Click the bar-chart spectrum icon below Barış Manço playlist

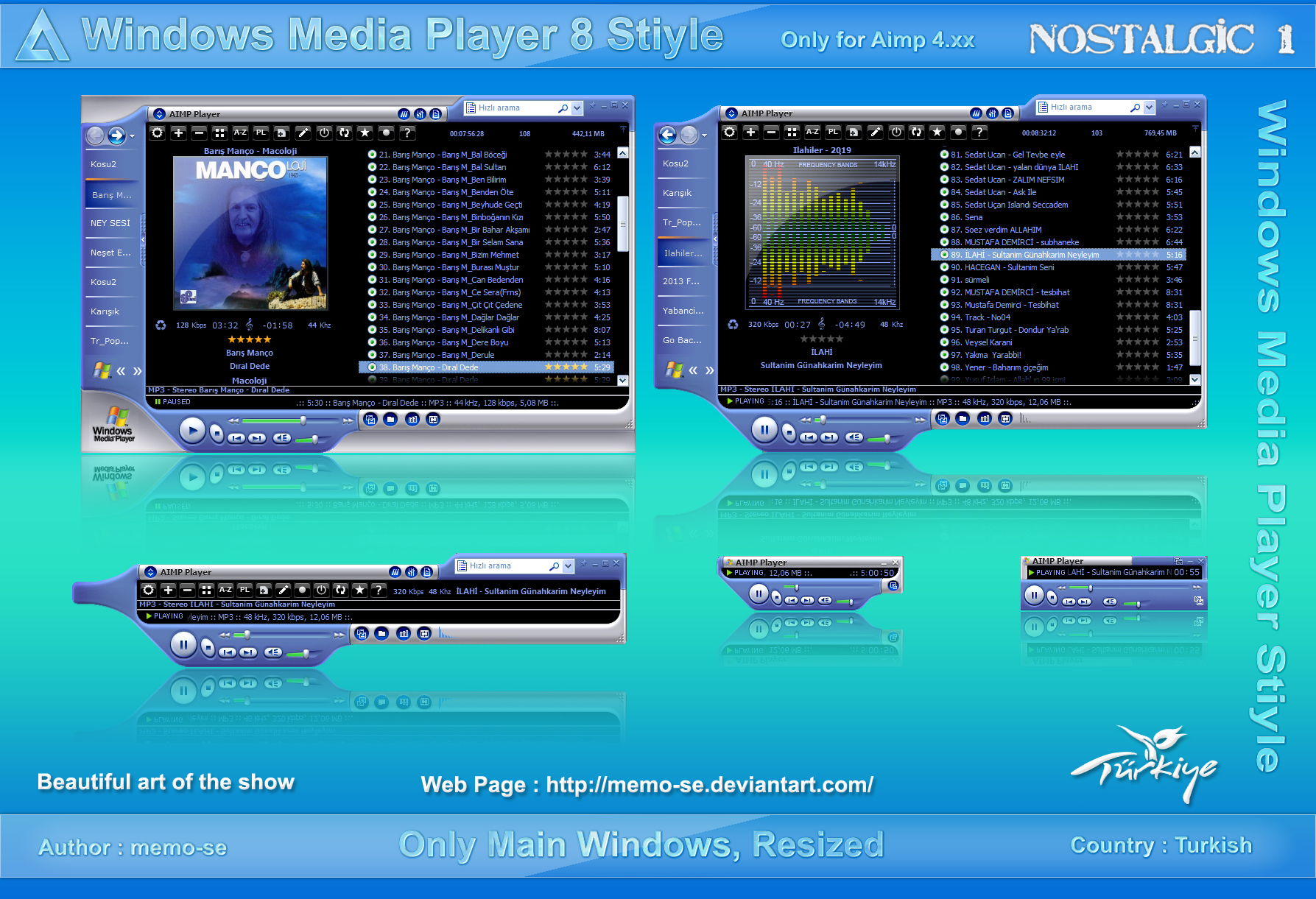click(x=412, y=419)
